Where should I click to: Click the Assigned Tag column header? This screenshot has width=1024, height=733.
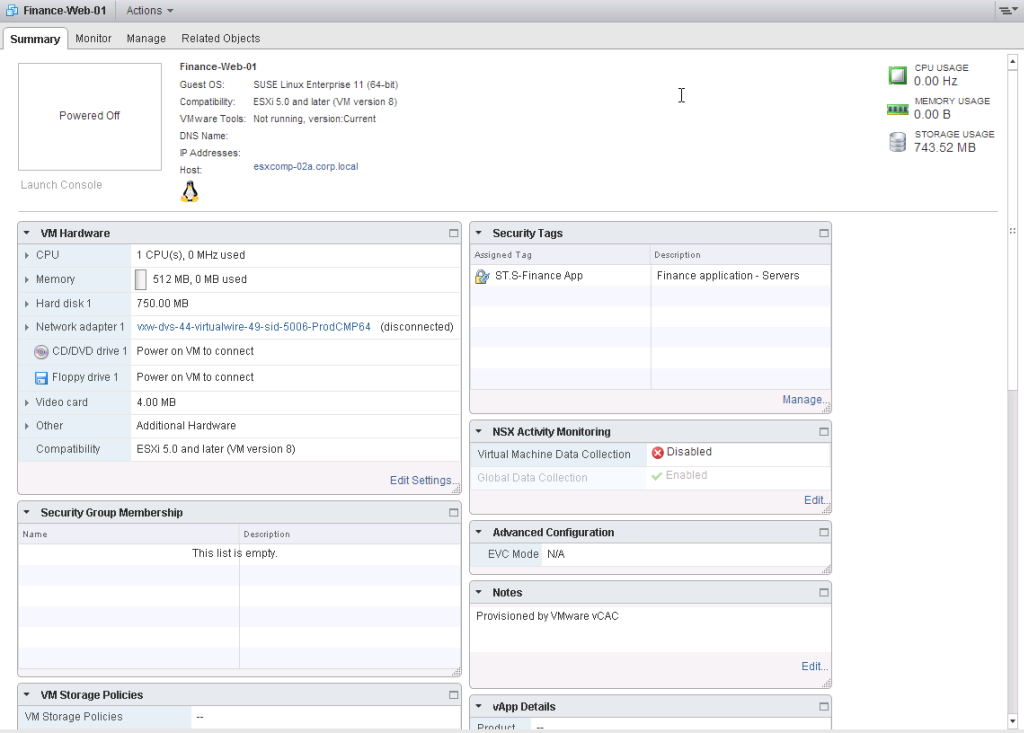coord(560,255)
